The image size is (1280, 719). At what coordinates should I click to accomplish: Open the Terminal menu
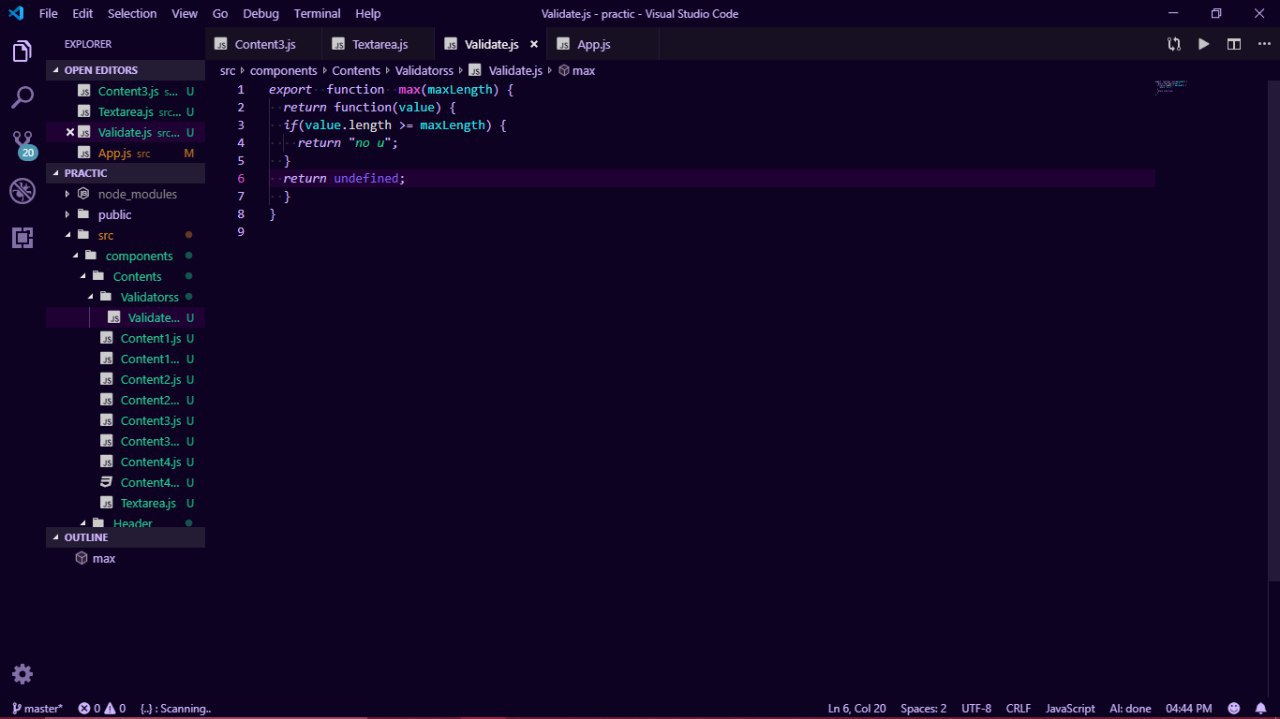pos(317,14)
